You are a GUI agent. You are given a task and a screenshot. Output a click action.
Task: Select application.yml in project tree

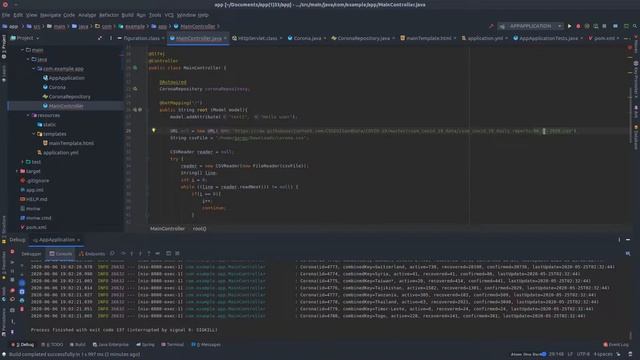coord(61,153)
